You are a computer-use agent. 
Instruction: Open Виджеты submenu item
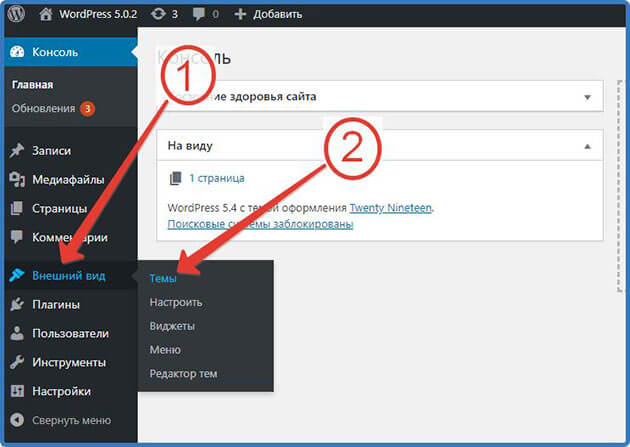point(172,326)
